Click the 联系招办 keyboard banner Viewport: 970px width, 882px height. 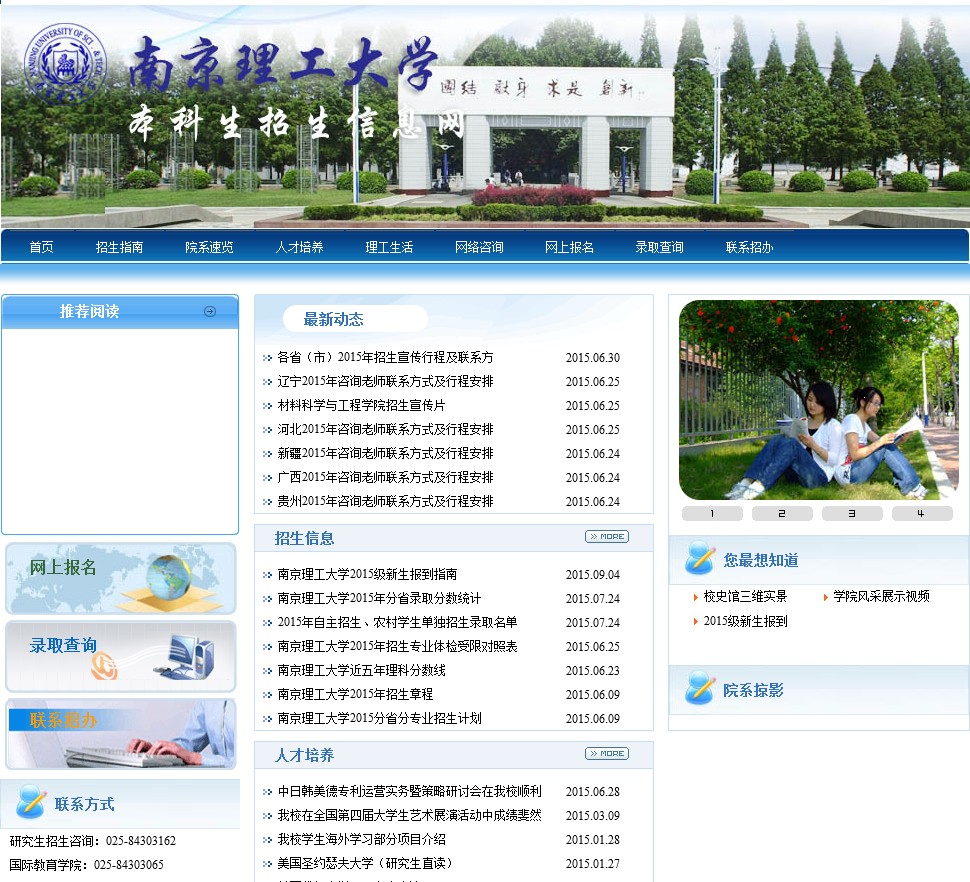pos(121,734)
